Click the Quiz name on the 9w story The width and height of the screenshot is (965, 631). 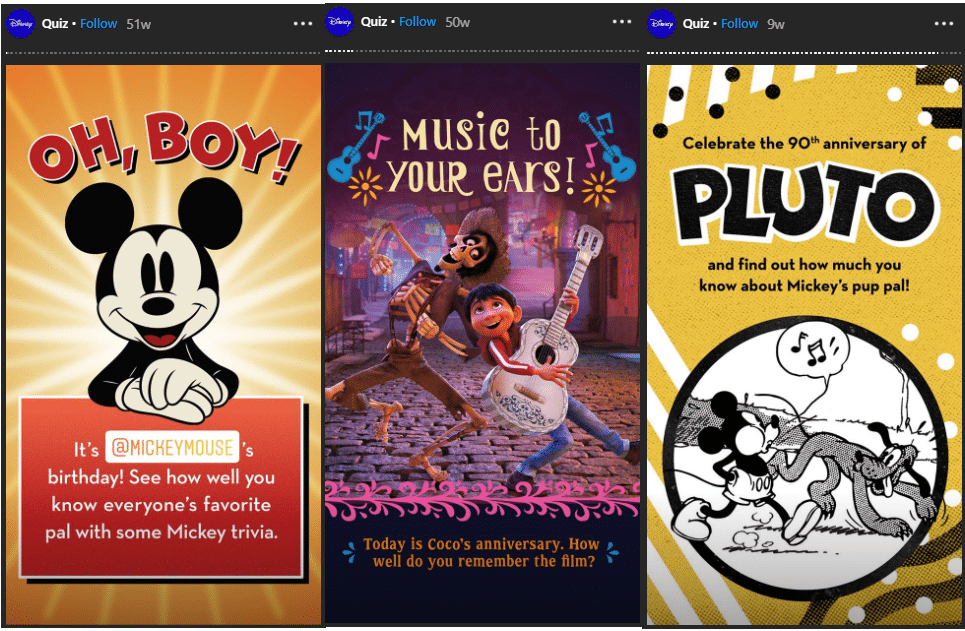click(696, 24)
